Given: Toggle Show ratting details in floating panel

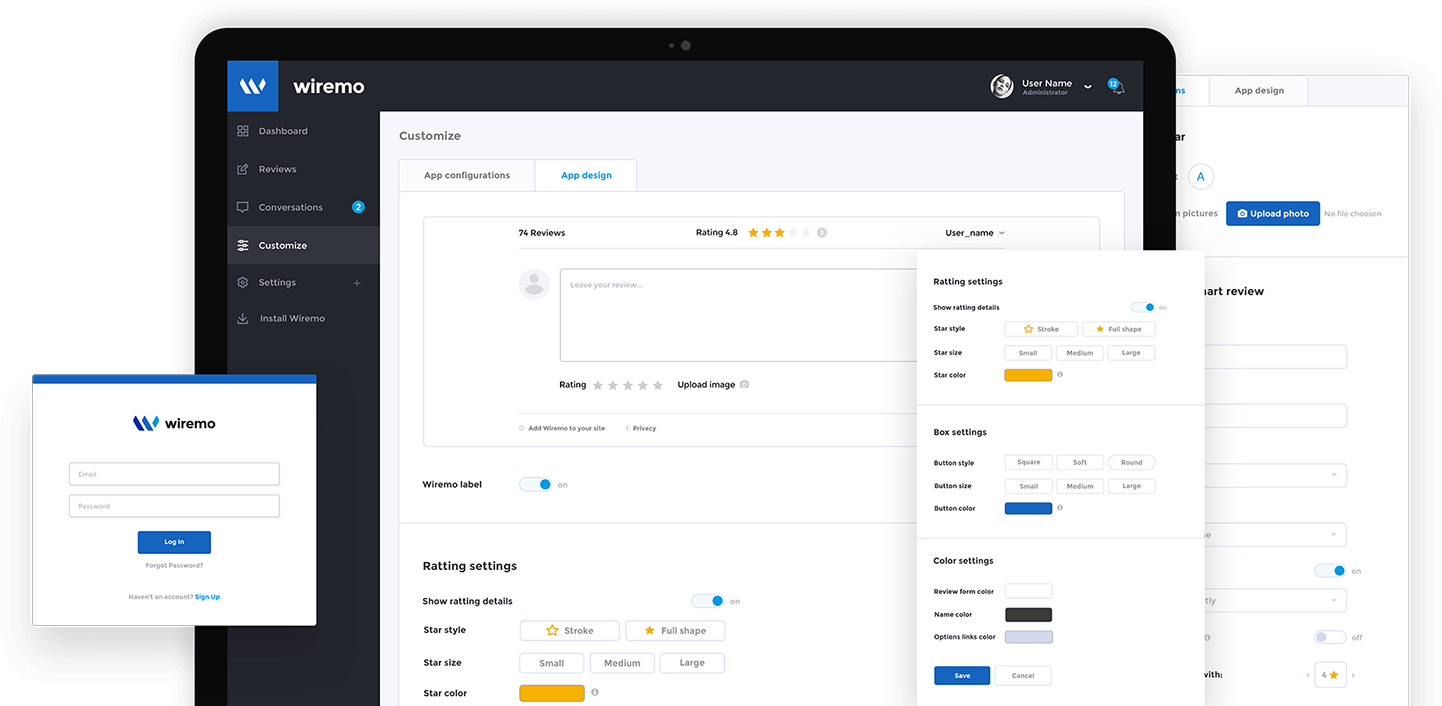Looking at the screenshot, I should (x=1142, y=307).
